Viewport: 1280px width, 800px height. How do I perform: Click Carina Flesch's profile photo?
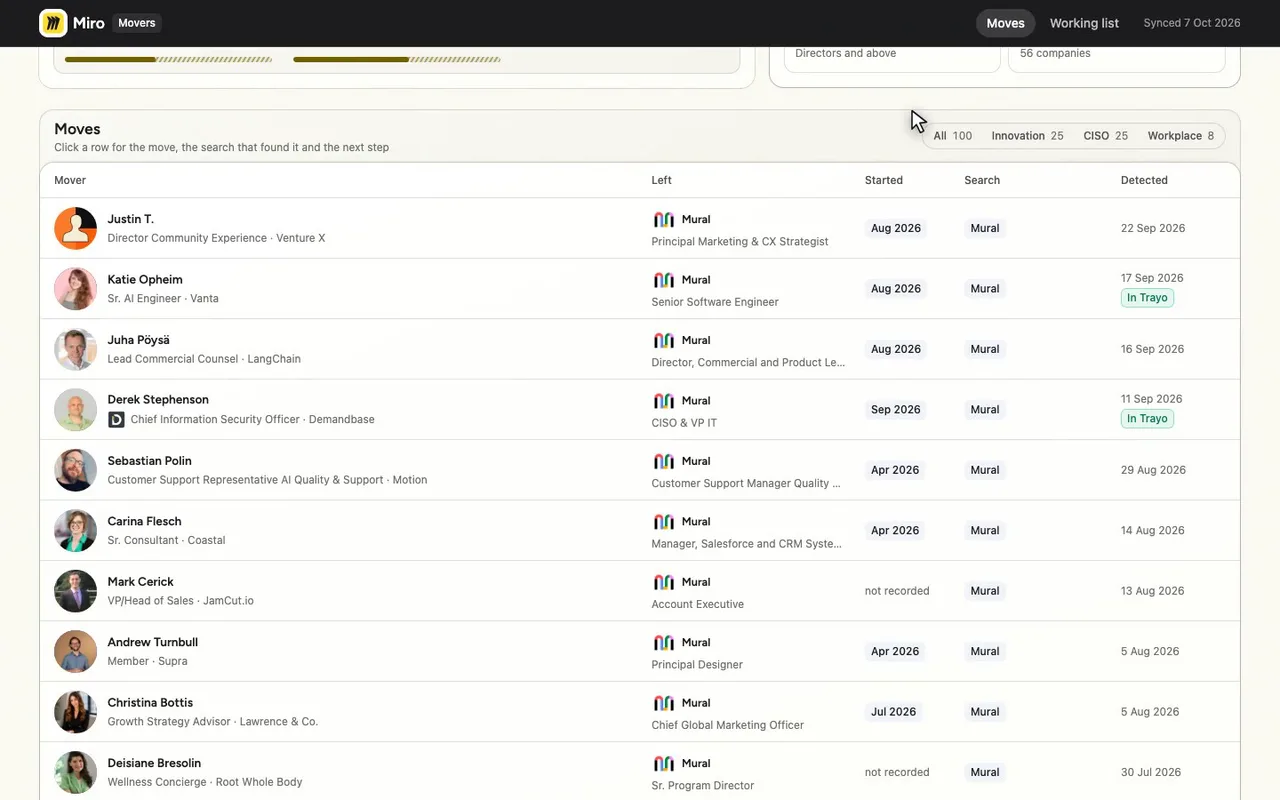[76, 531]
